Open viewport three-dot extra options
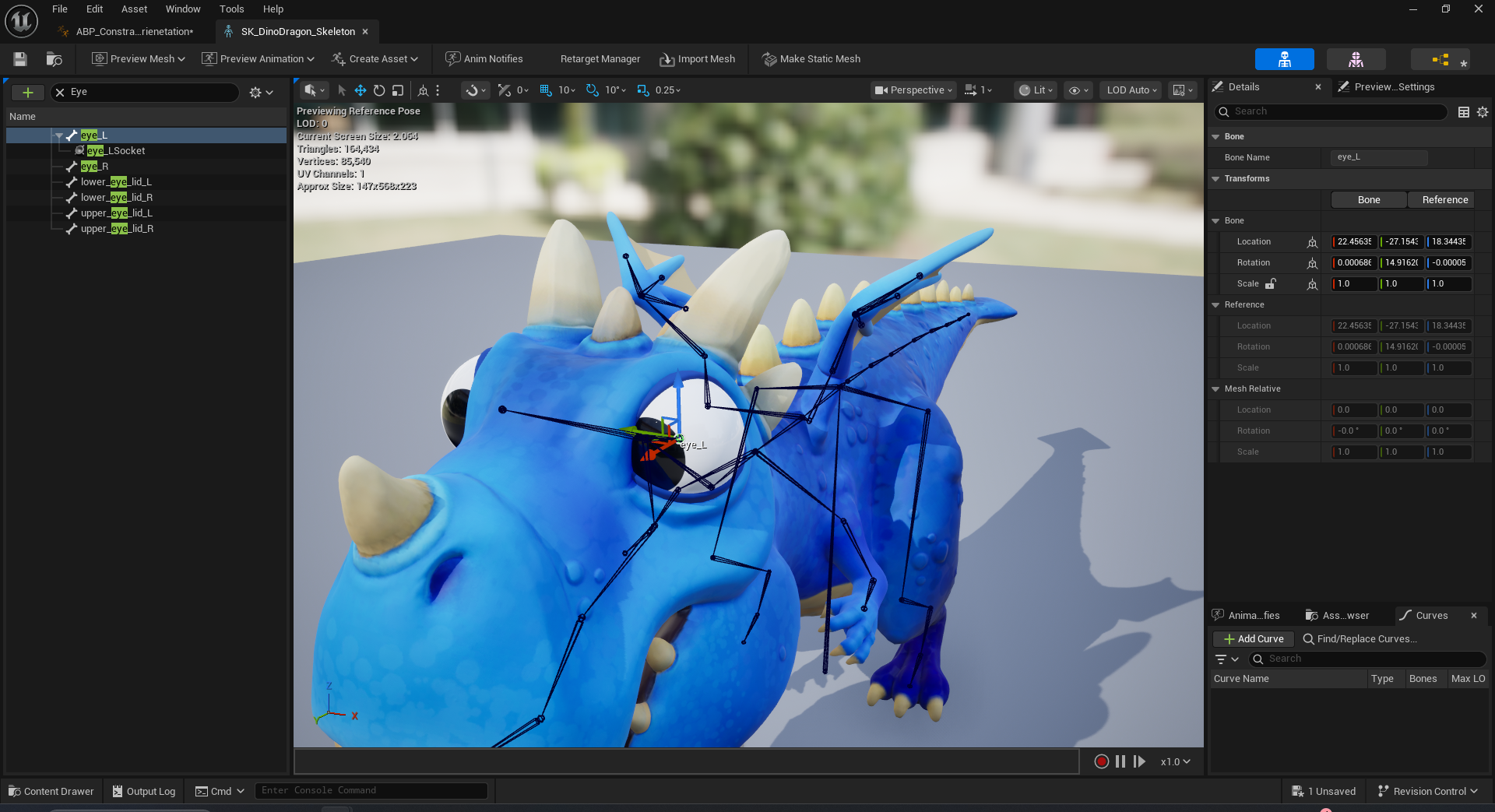Viewport: 1495px width, 812px height. click(438, 90)
